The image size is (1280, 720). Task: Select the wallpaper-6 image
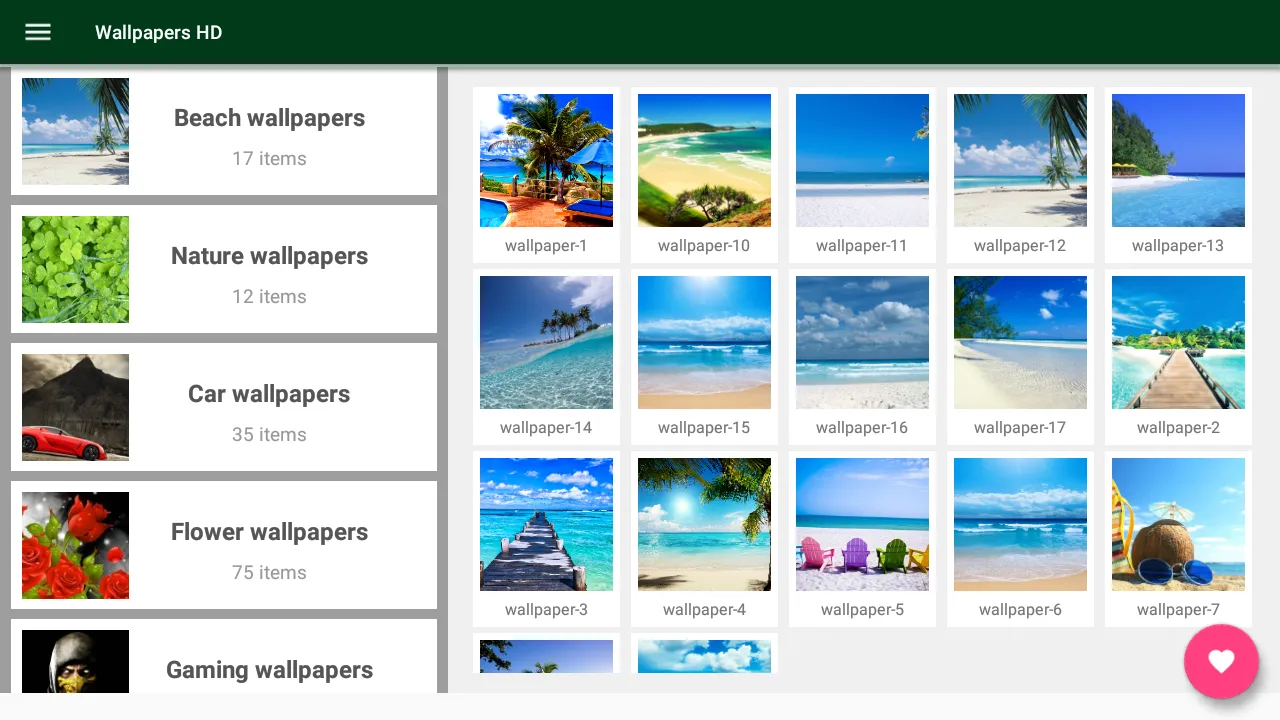pos(1020,524)
